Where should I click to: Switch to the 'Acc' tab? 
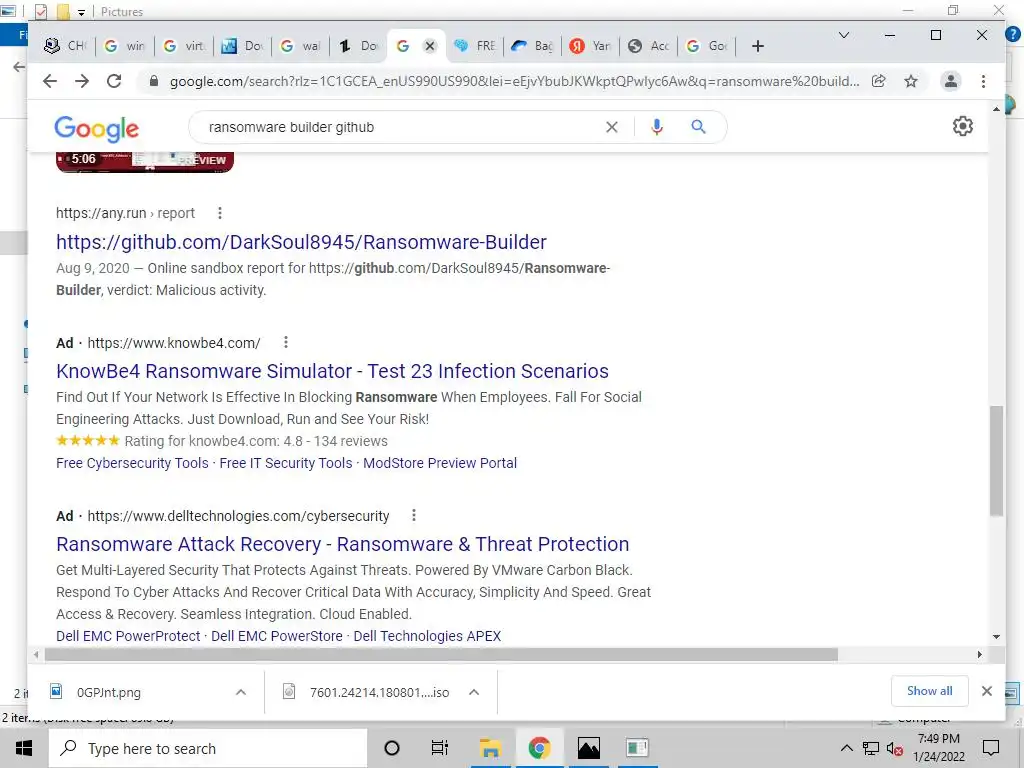648,46
